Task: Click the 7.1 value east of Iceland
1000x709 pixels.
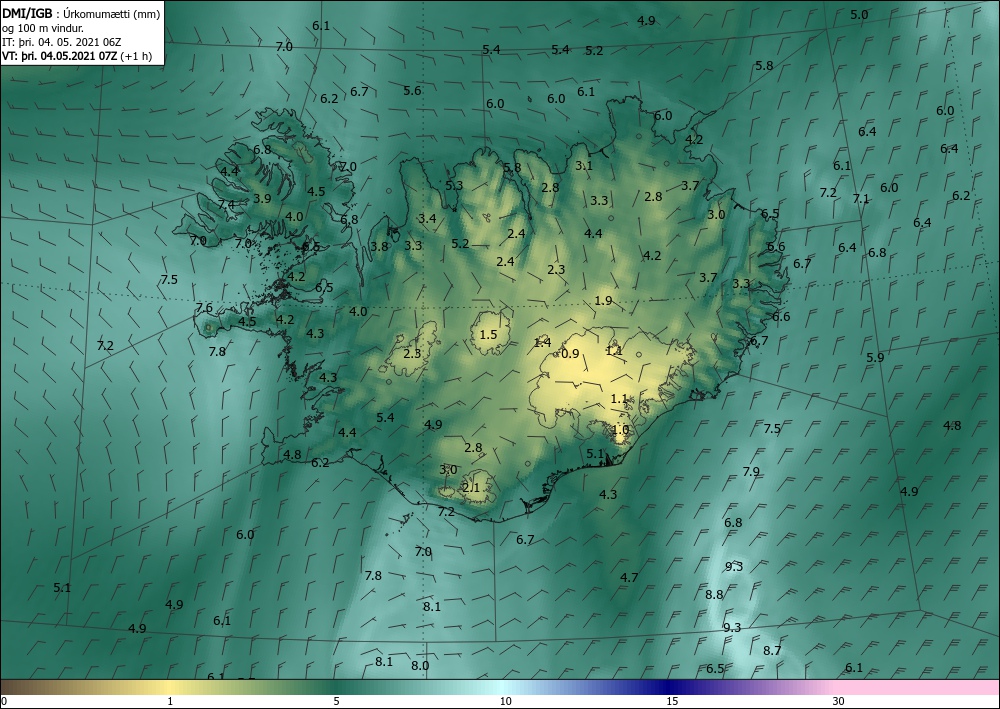Action: tap(861, 199)
